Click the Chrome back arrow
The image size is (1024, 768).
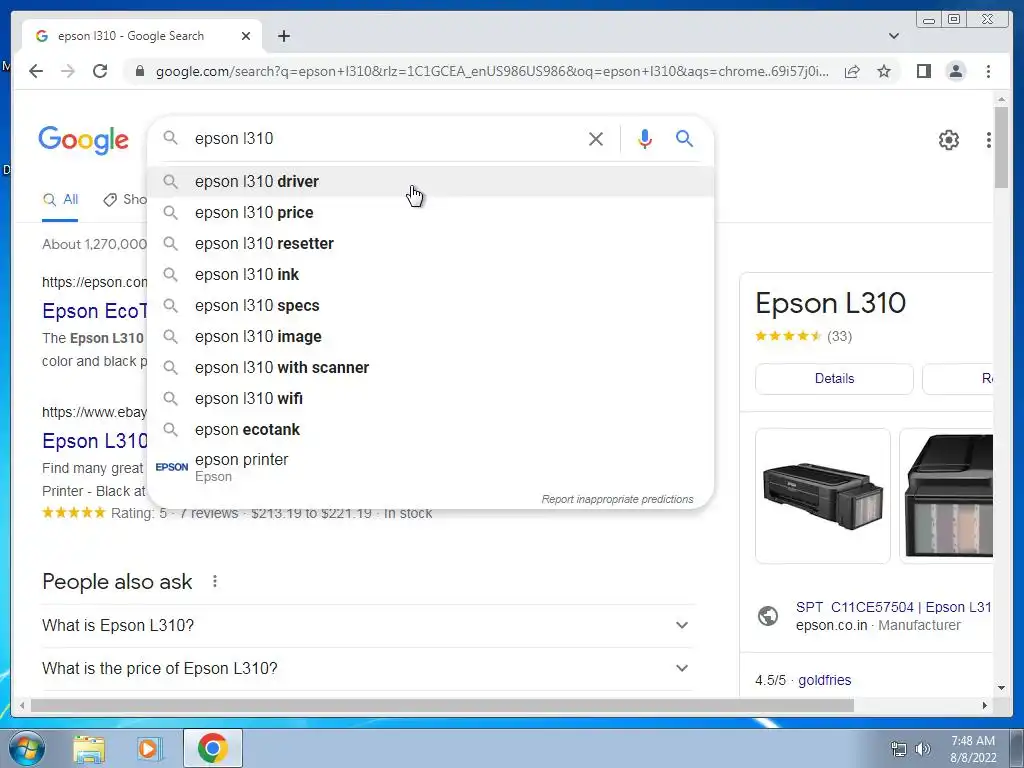click(x=36, y=71)
